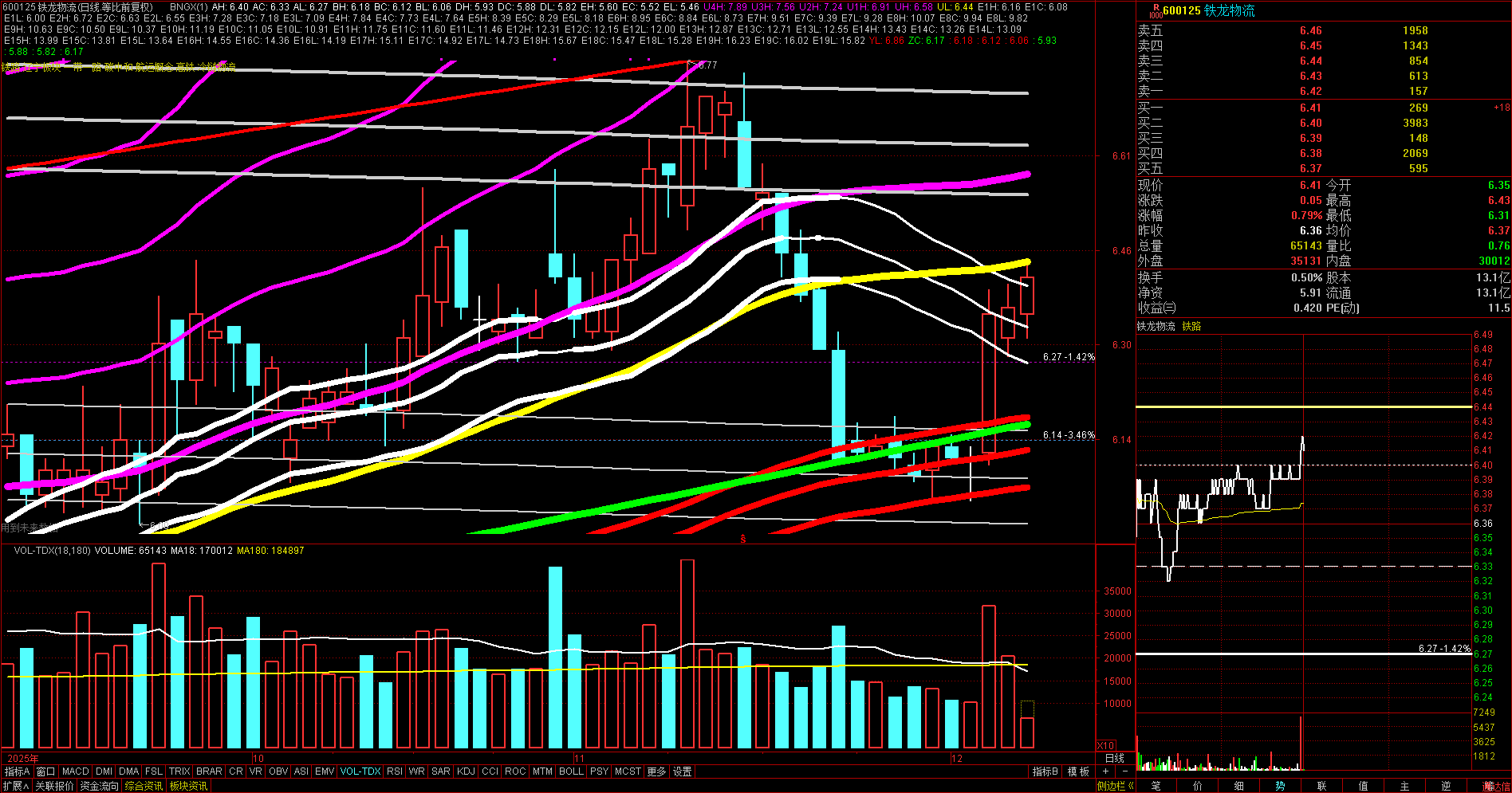Open the 铁路 sector link
This screenshot has width=1512, height=793.
[x=1191, y=326]
